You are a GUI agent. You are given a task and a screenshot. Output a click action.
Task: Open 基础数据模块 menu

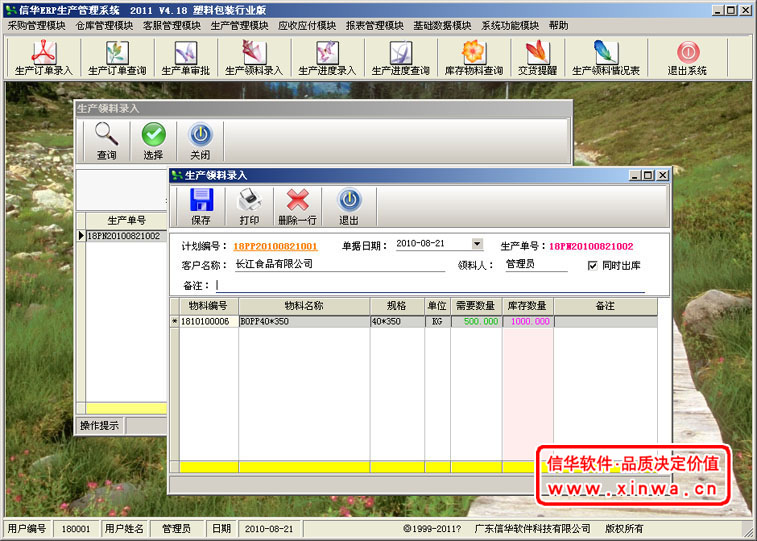(x=442, y=26)
